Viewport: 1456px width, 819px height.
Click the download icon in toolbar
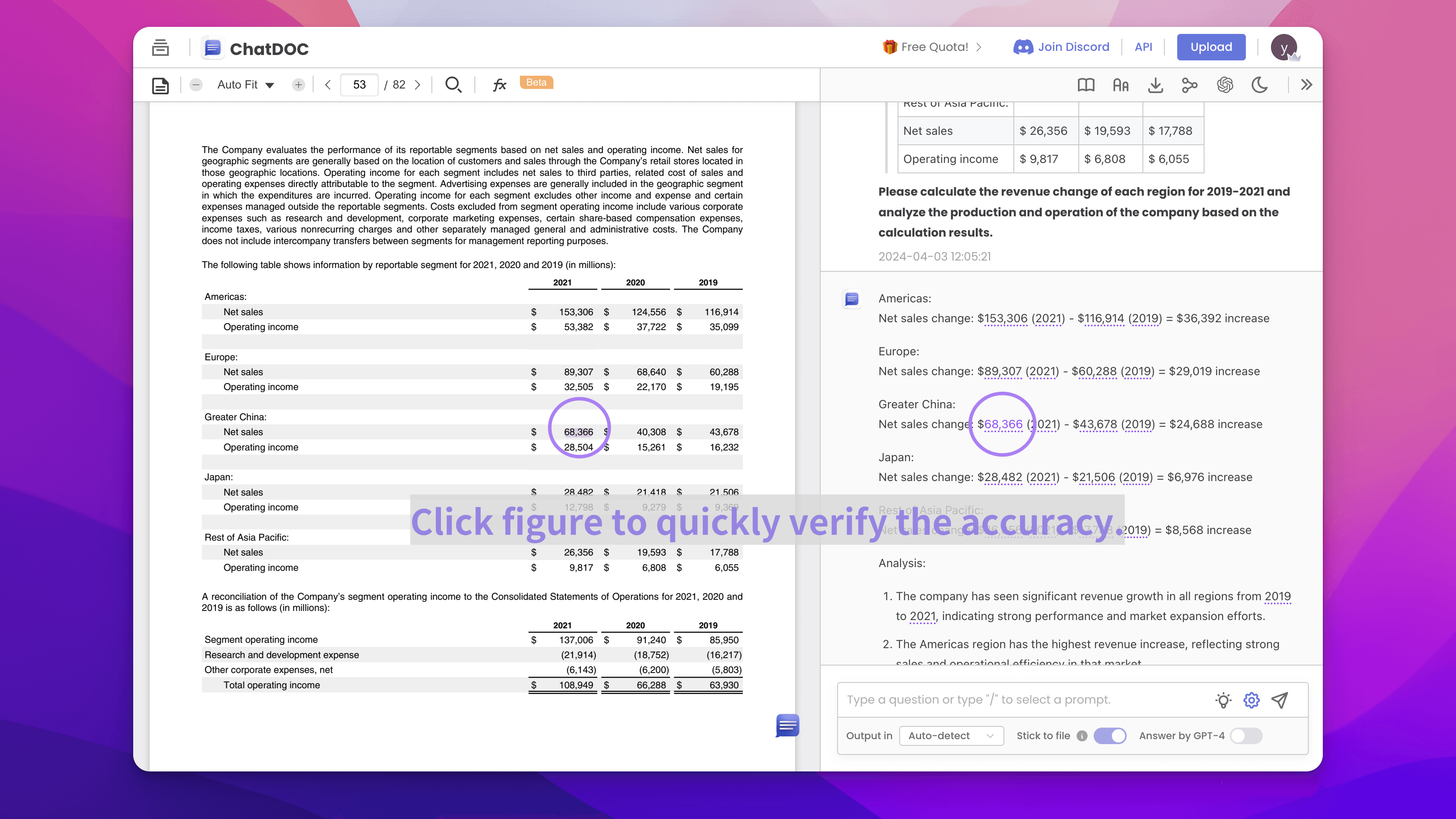coord(1155,85)
